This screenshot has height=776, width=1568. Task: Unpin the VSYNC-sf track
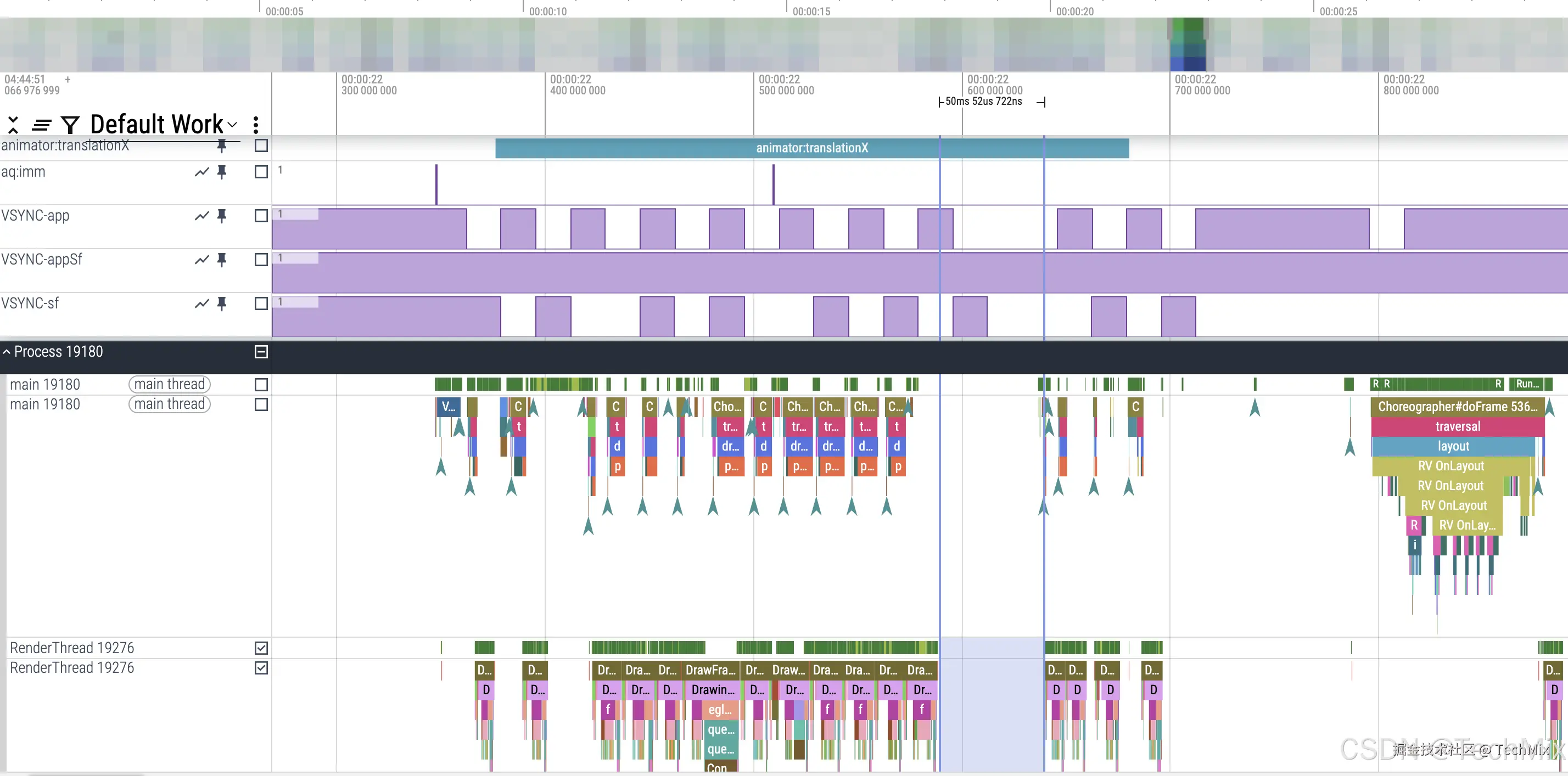(222, 303)
